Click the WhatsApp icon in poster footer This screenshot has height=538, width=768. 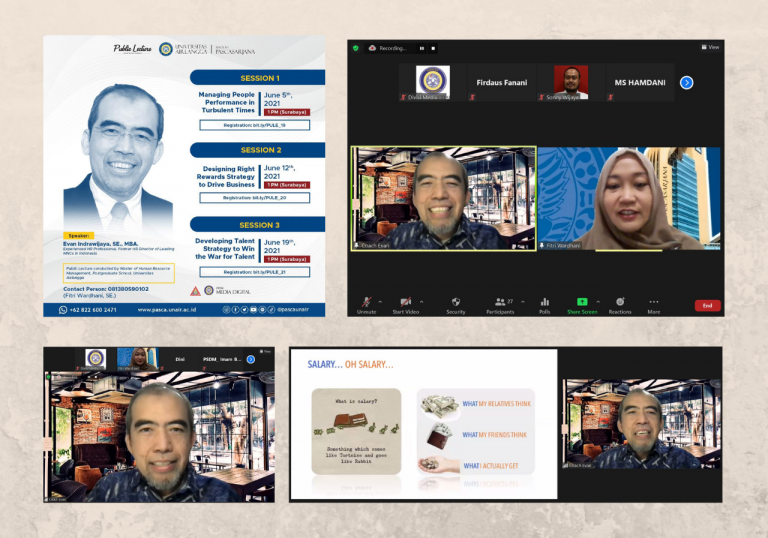click(x=63, y=310)
